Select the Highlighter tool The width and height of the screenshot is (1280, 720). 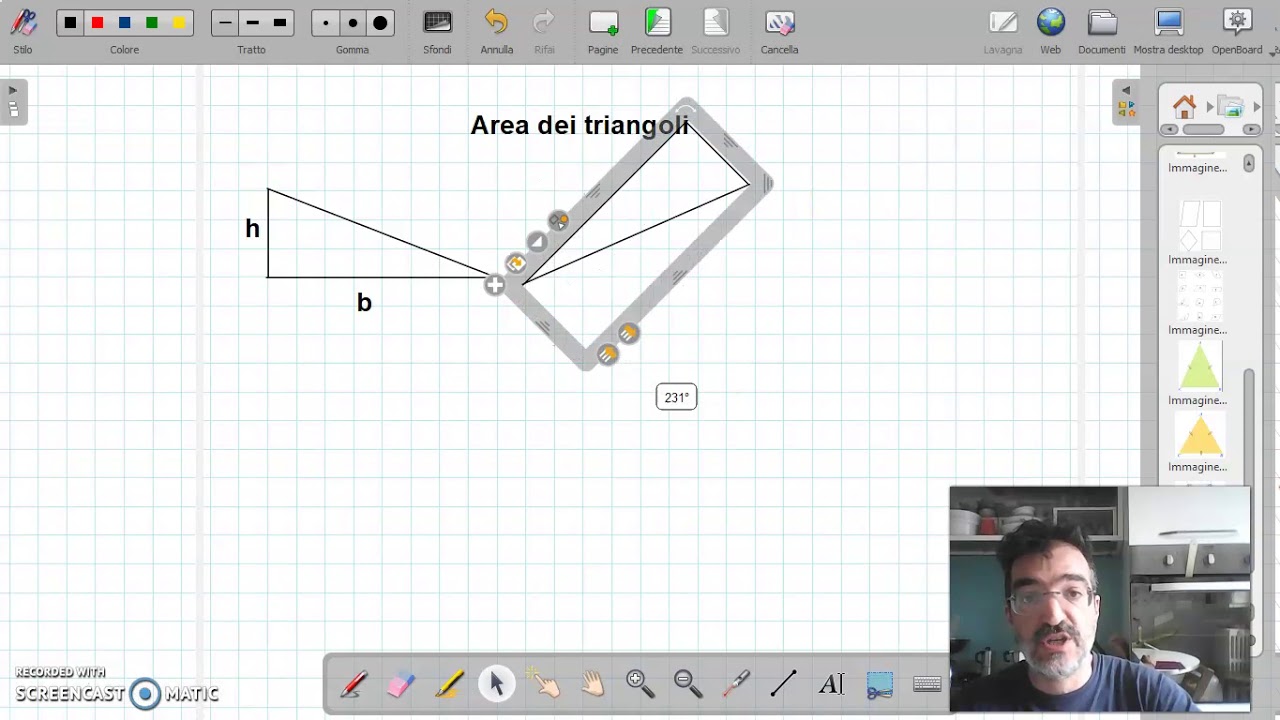coord(449,684)
